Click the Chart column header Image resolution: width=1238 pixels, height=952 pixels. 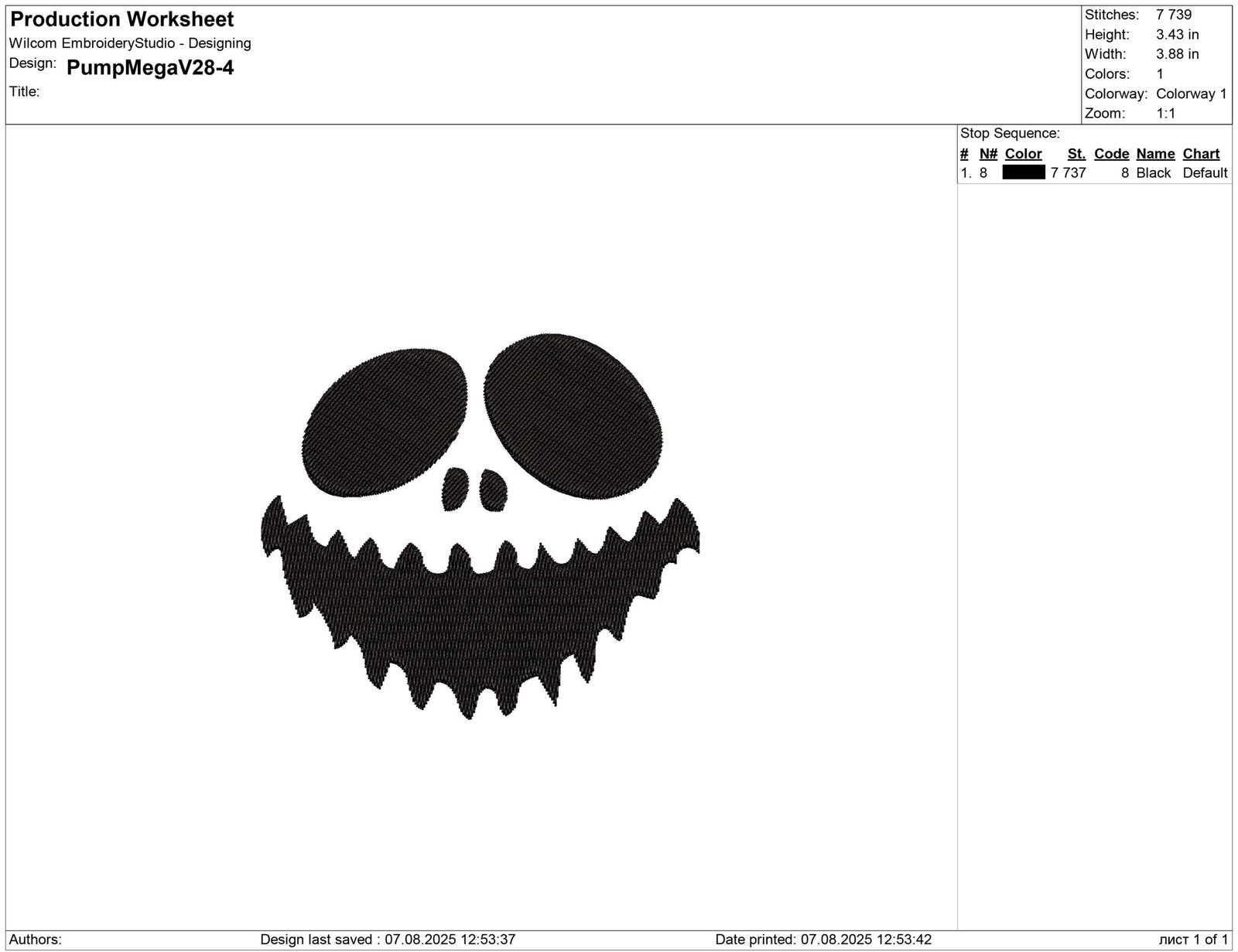coord(1201,153)
